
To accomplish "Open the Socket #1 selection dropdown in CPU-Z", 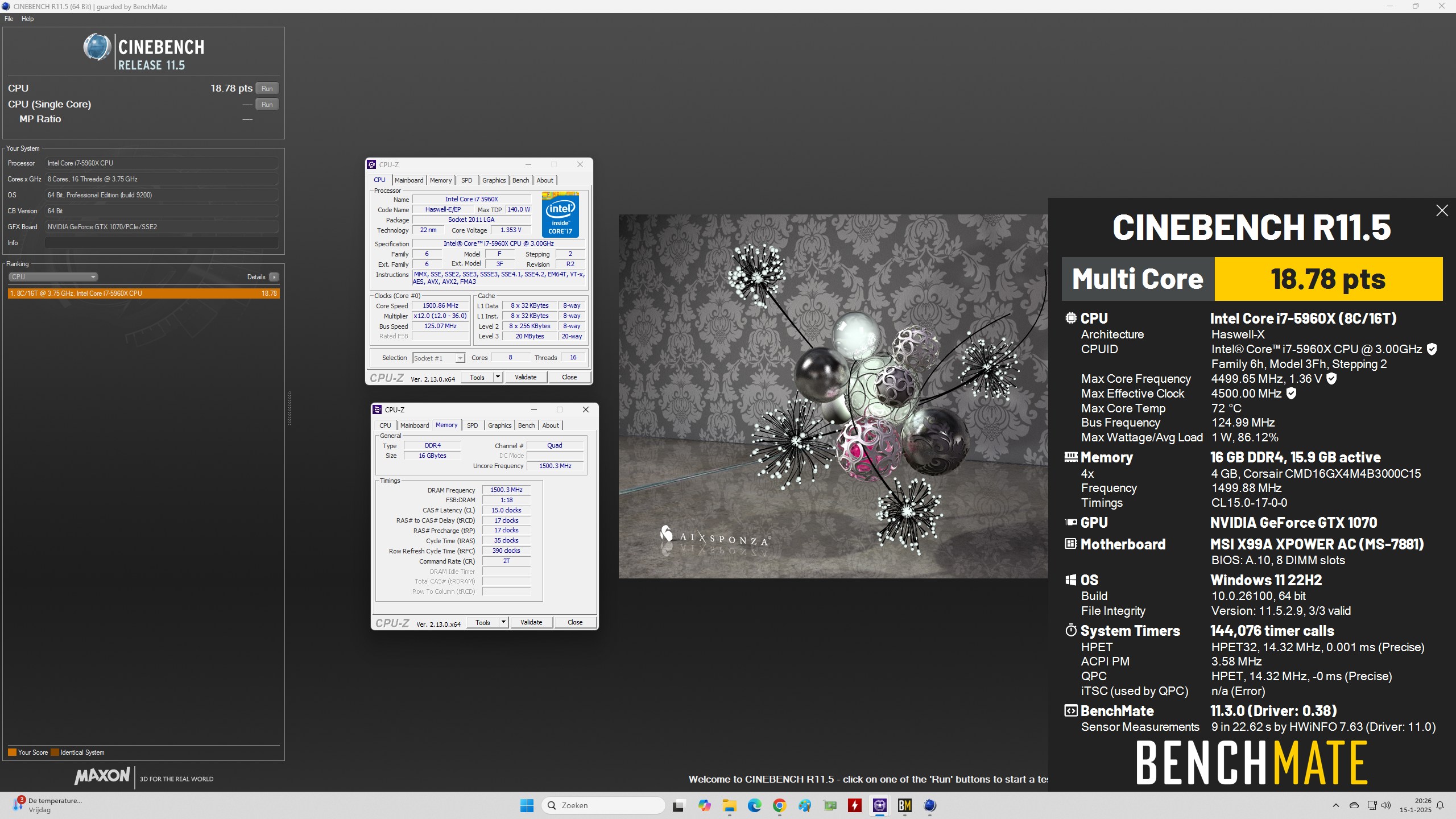I will [x=439, y=358].
